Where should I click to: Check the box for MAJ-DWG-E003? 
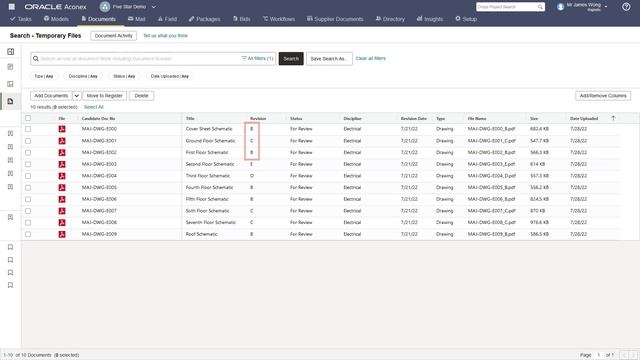28,164
